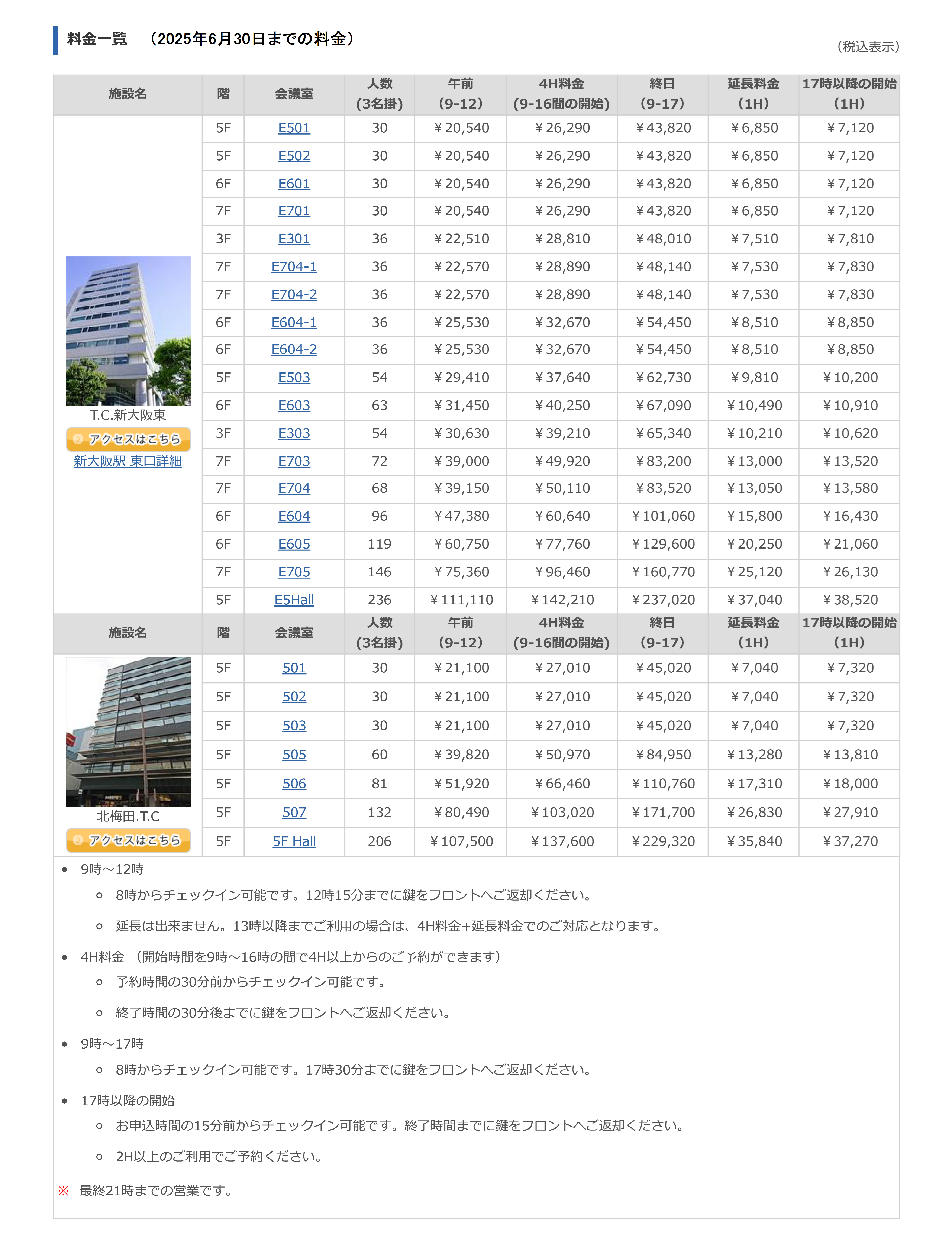Viewport: 952px width, 1247px height.
Task: Open the 505 meeting room link
Action: [x=294, y=755]
